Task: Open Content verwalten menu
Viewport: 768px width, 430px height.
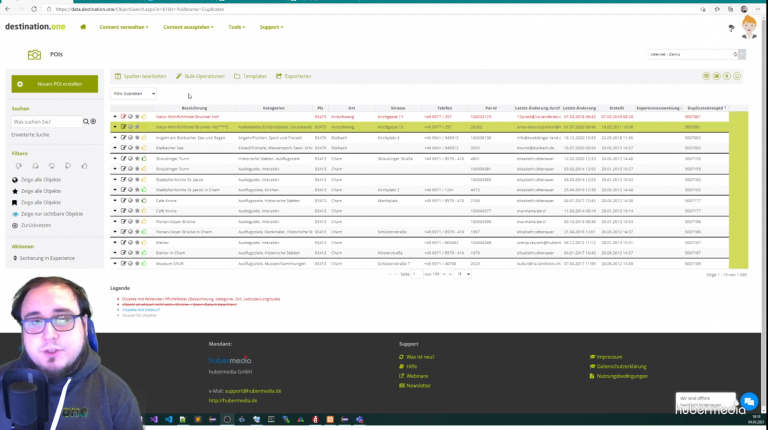Action: point(124,27)
